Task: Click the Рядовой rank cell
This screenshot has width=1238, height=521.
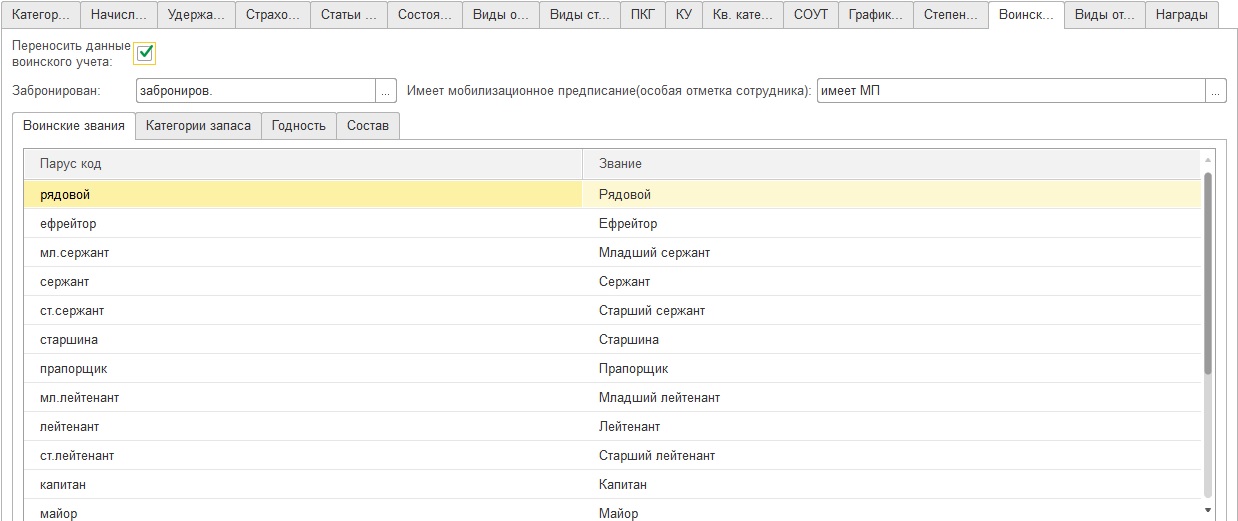Action: coord(891,195)
